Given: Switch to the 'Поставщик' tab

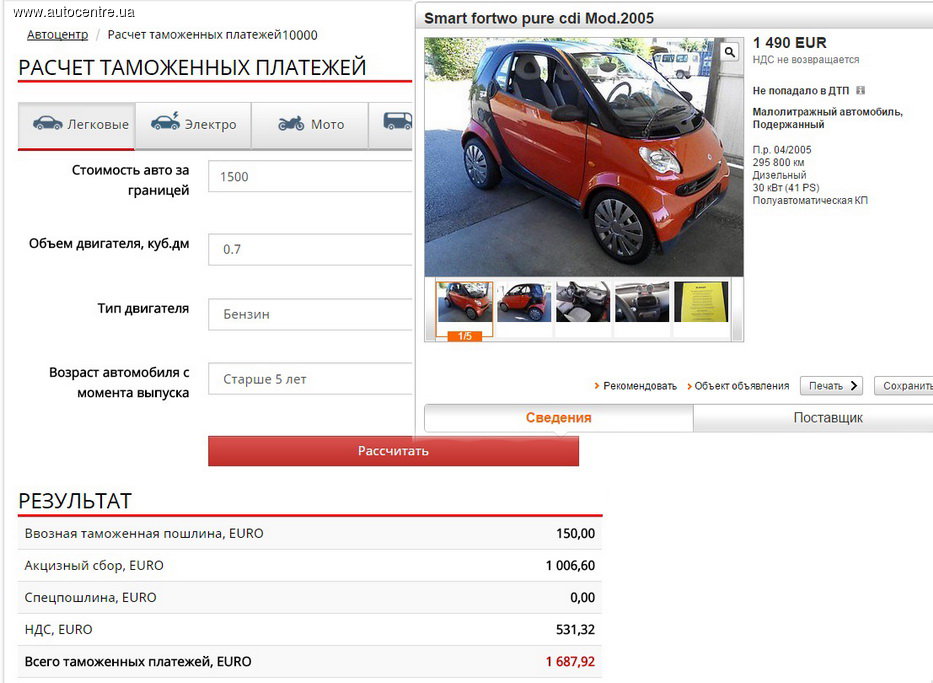Looking at the screenshot, I should click(x=827, y=418).
